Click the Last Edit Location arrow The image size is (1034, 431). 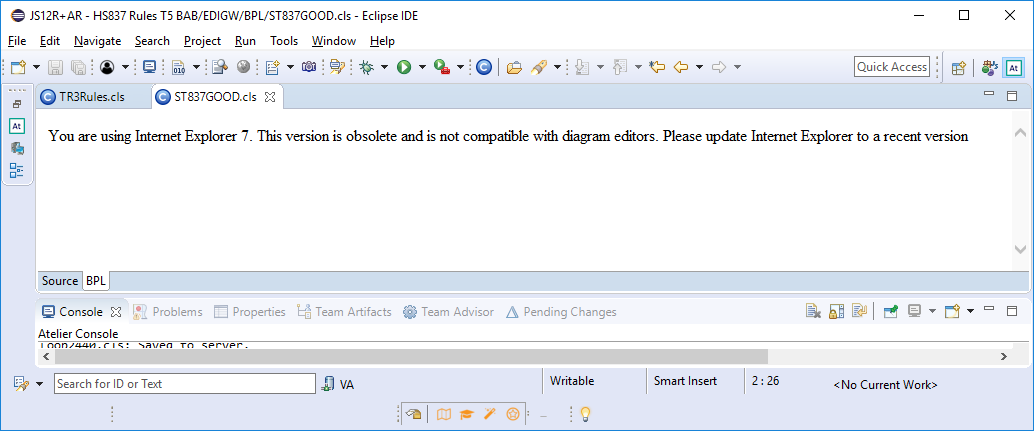(x=657, y=67)
